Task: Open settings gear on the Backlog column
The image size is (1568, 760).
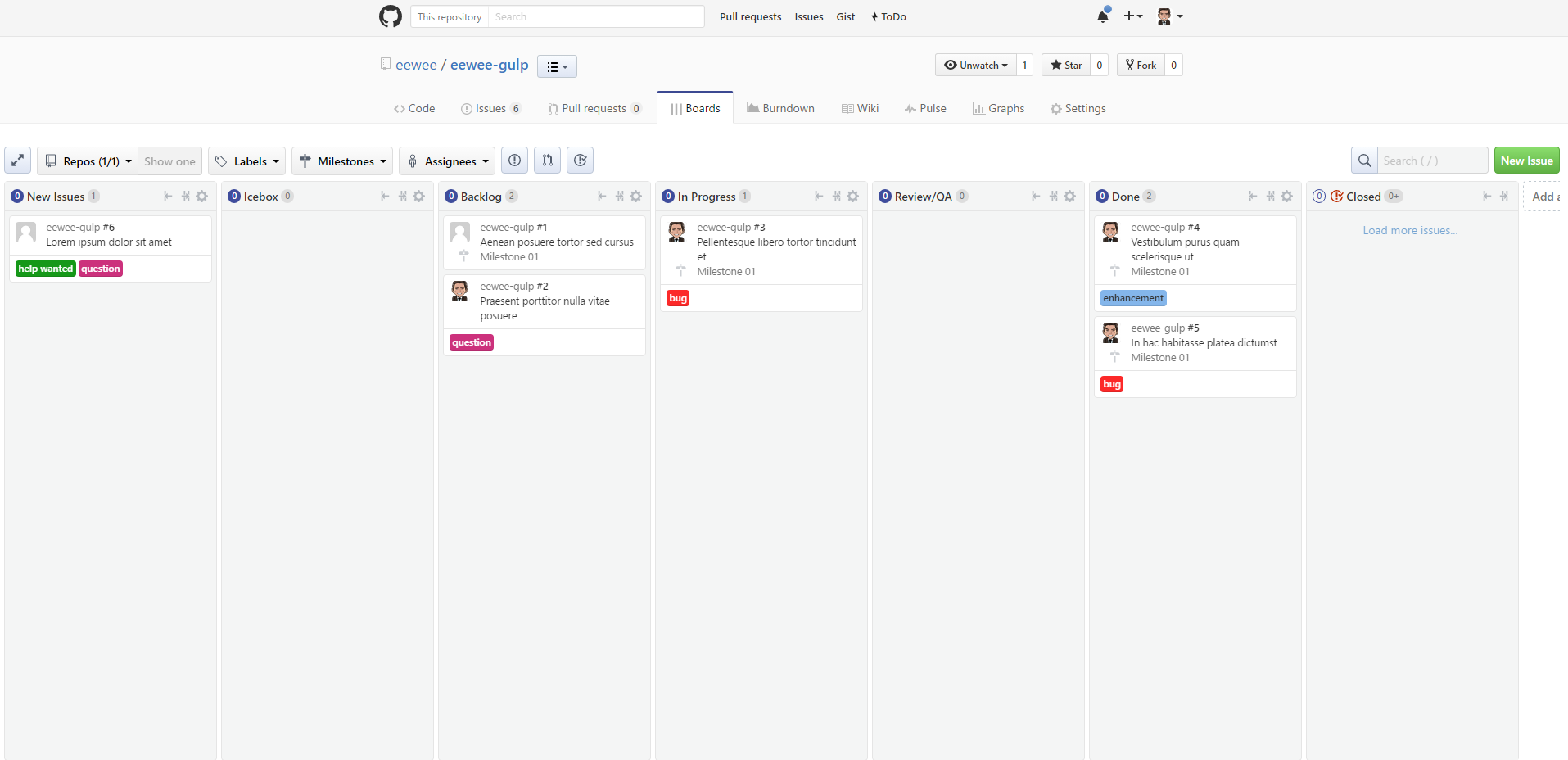Action: click(x=636, y=196)
